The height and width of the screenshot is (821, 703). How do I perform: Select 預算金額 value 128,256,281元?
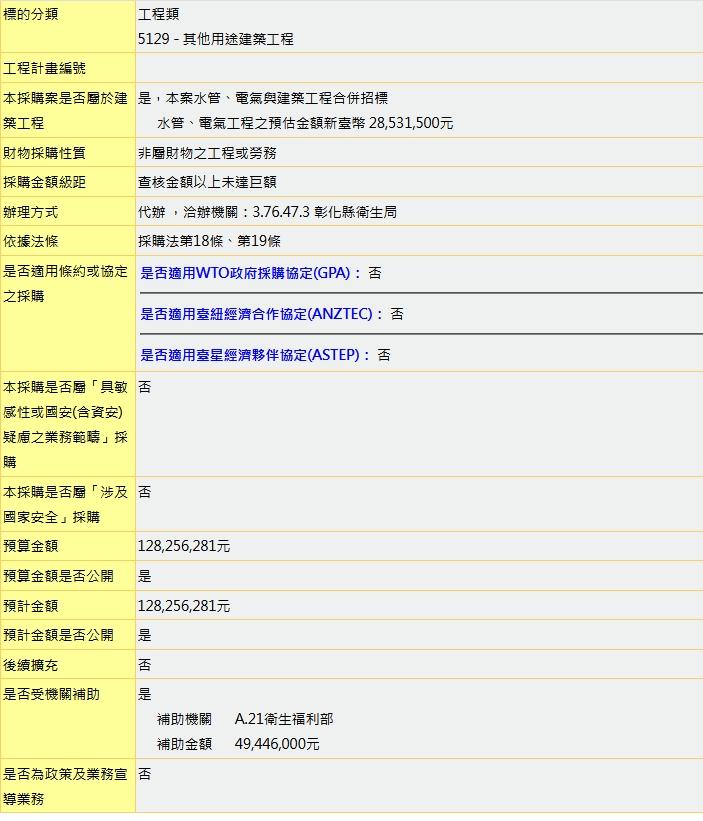tap(184, 546)
